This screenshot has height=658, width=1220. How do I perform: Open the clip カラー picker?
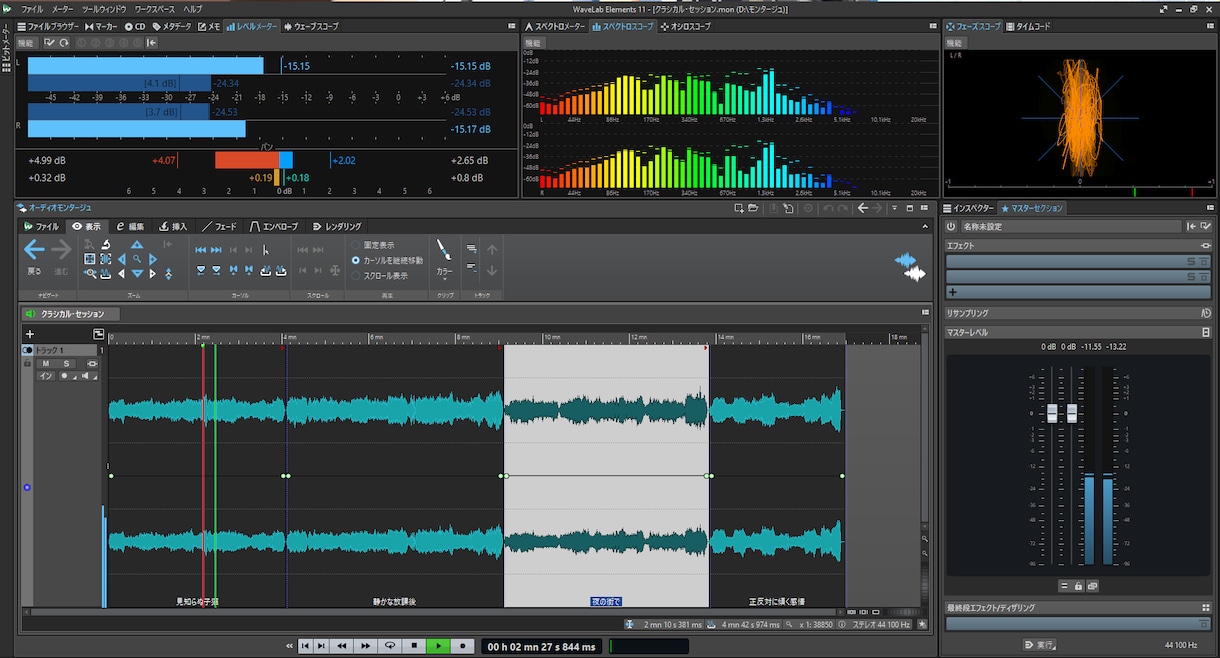[x=444, y=259]
